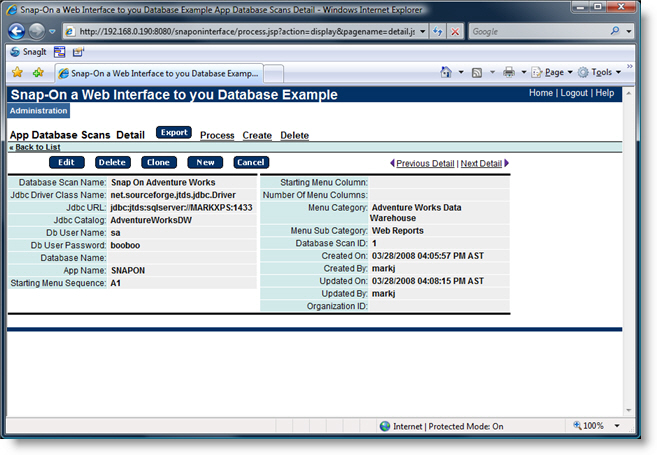Open a new blank tab
The width and height of the screenshot is (657, 455).
(274, 74)
